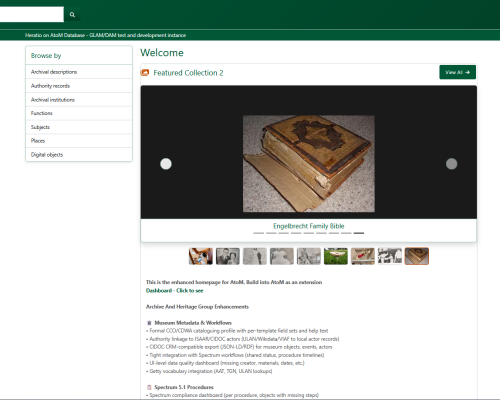The width and height of the screenshot is (500, 400).
Task: Click the View All button
Action: (457, 72)
